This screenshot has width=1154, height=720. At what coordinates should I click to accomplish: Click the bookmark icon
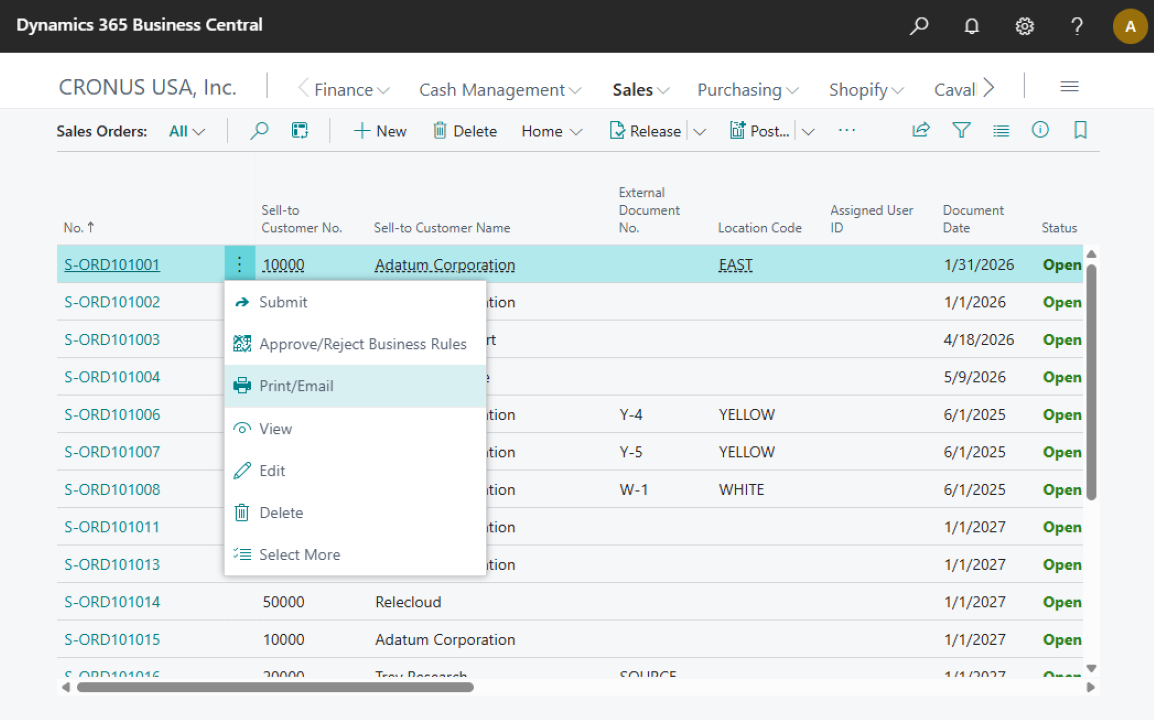click(x=1080, y=130)
